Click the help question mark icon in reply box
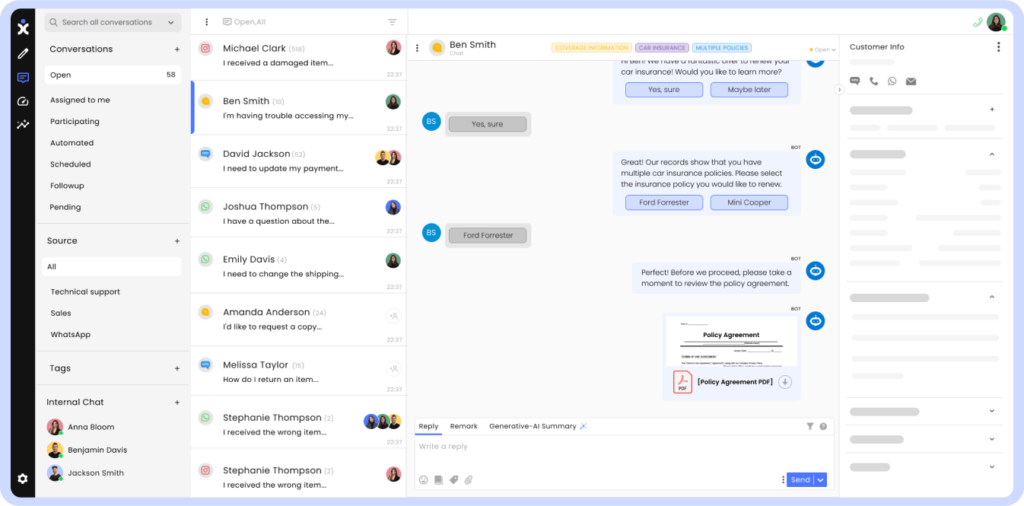Viewport: 1024px width, 506px height. [x=823, y=426]
